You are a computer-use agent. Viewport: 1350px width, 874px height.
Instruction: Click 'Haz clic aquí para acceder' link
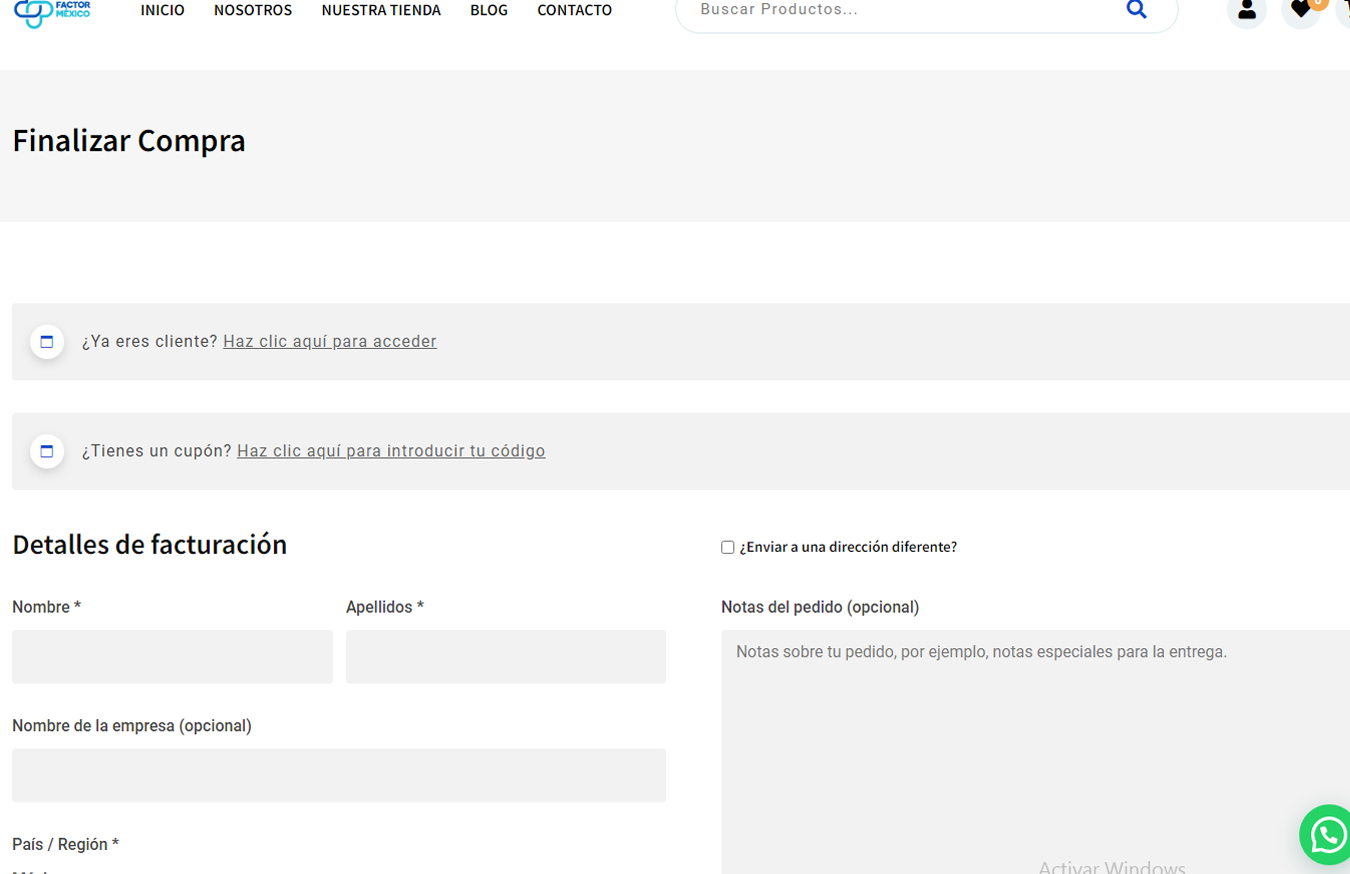tap(330, 341)
